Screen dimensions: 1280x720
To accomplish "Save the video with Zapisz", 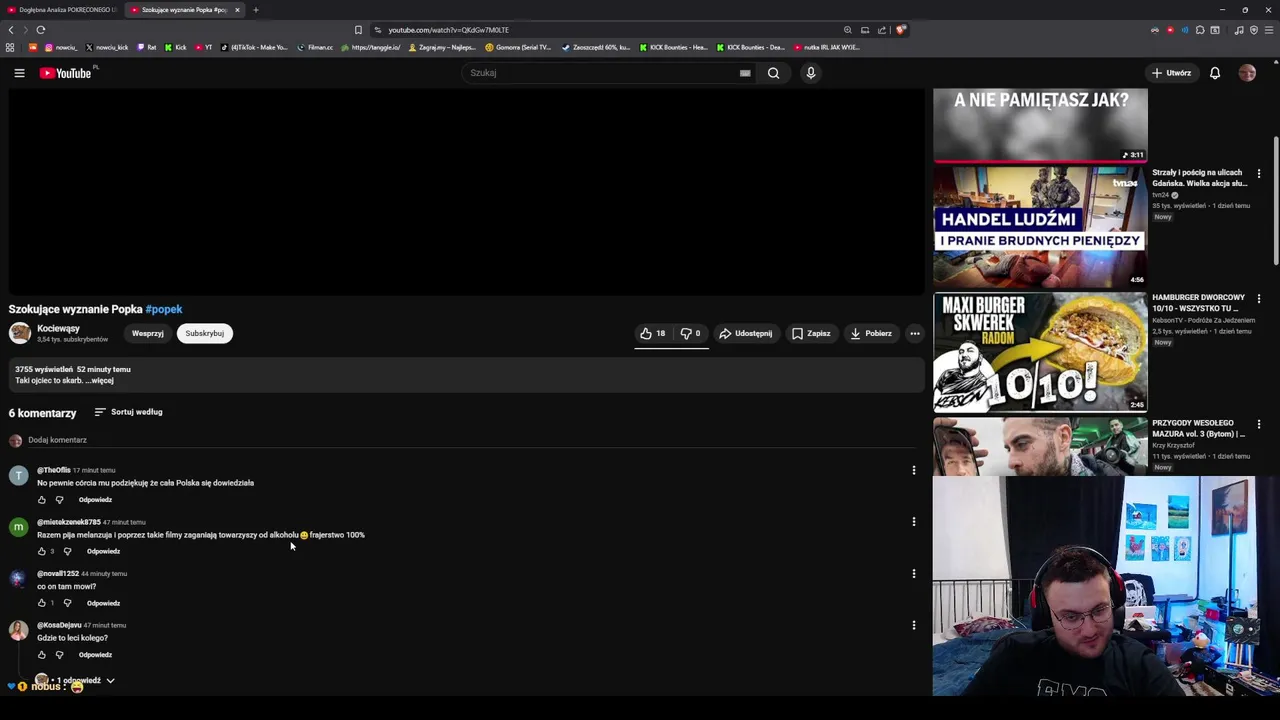I will (811, 333).
